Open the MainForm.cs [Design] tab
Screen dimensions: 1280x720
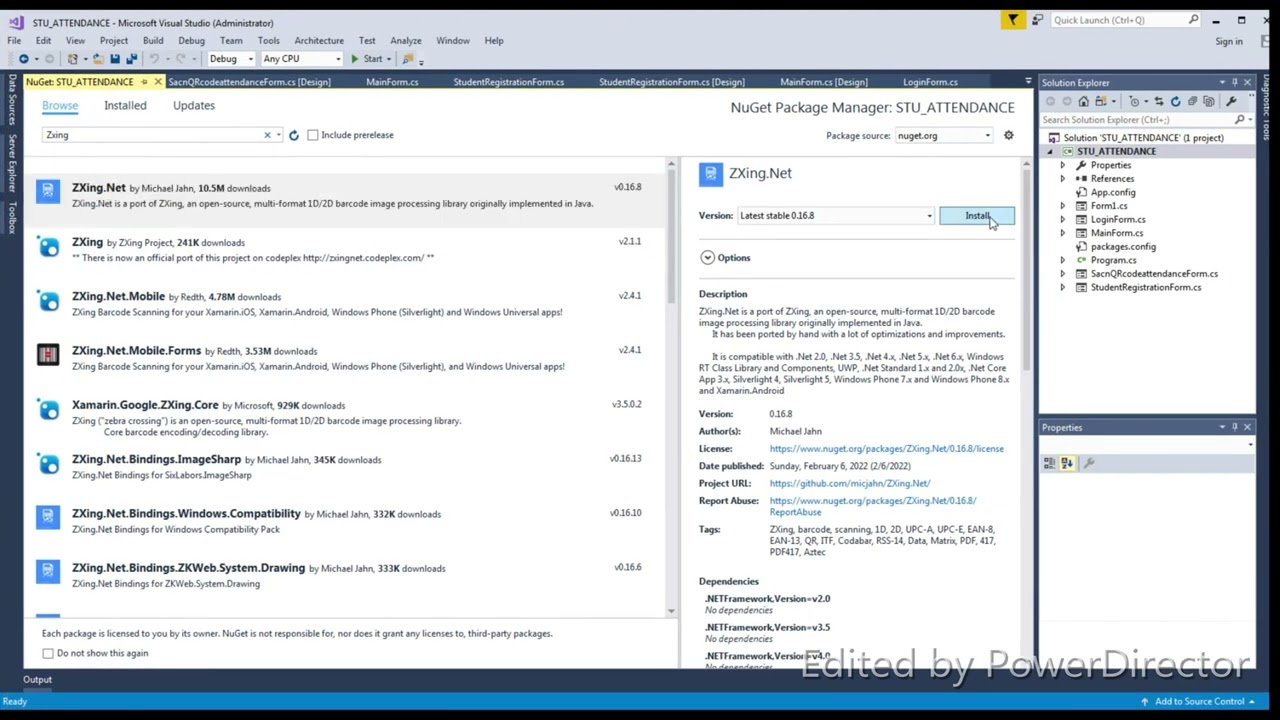(824, 82)
